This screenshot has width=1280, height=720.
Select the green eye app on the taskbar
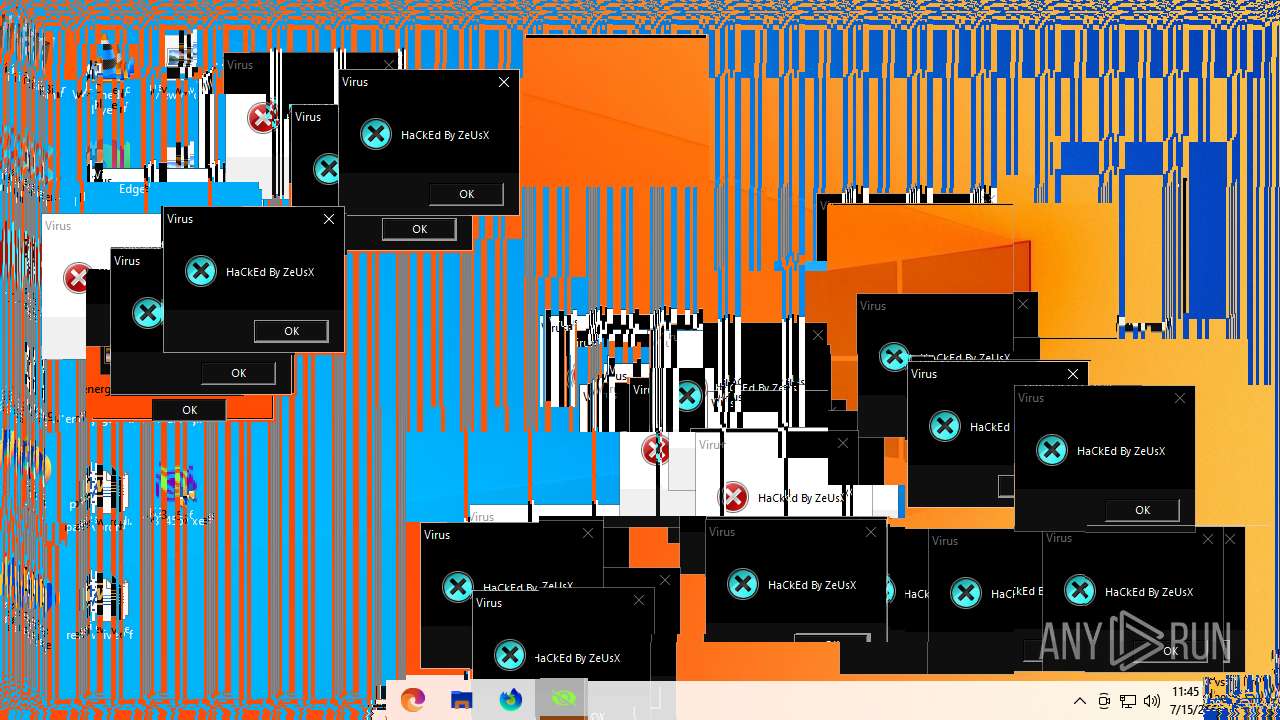563,699
